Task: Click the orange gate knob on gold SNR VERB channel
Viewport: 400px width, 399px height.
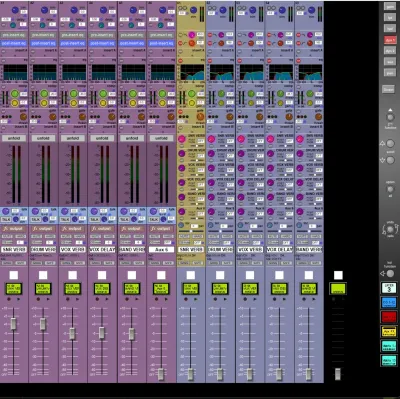Action: (x=200, y=117)
